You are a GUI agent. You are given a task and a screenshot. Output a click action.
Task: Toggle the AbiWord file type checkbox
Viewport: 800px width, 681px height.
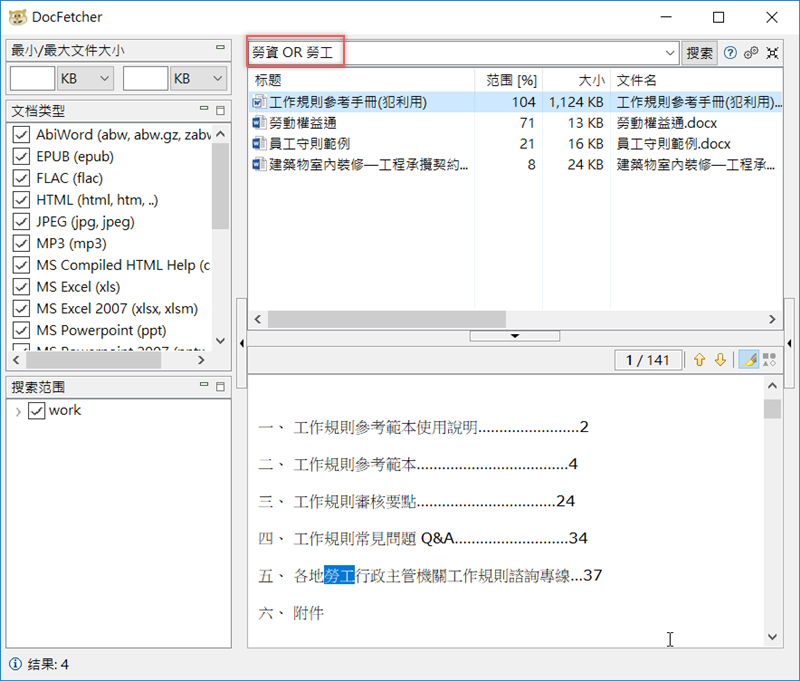(21, 135)
